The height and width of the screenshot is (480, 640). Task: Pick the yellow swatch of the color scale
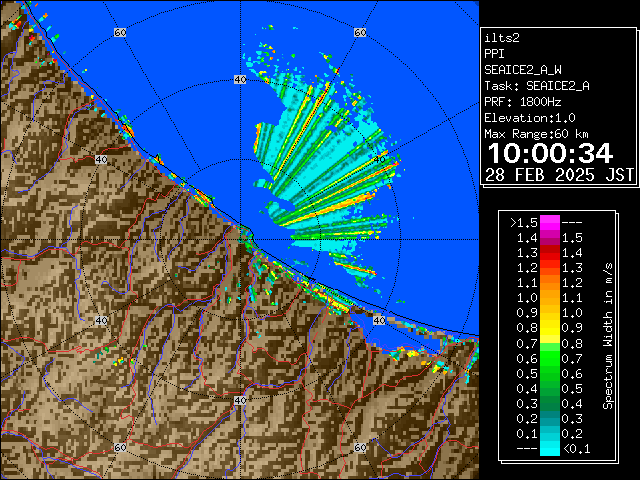pos(550,328)
